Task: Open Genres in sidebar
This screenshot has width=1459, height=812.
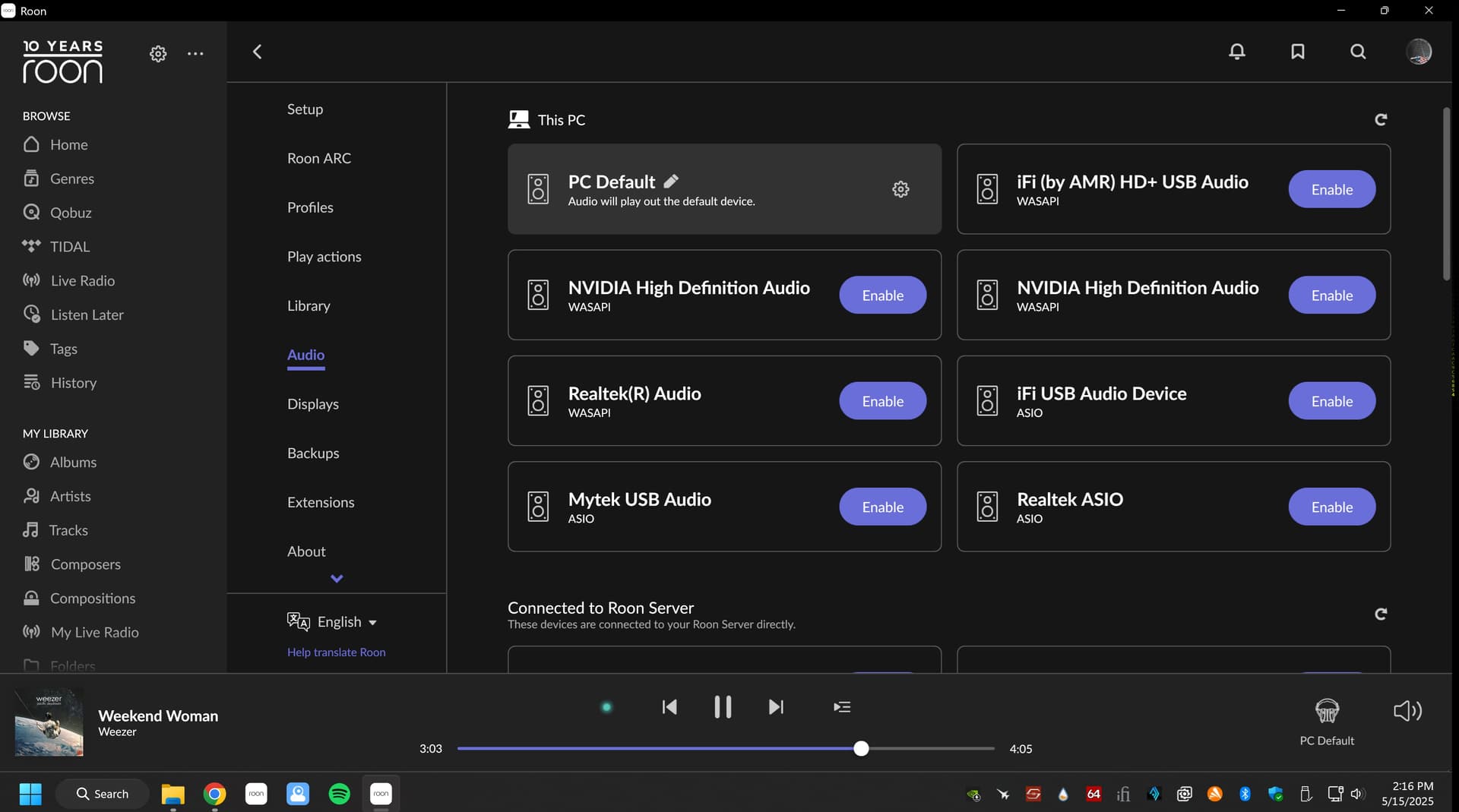Action: (x=59, y=179)
